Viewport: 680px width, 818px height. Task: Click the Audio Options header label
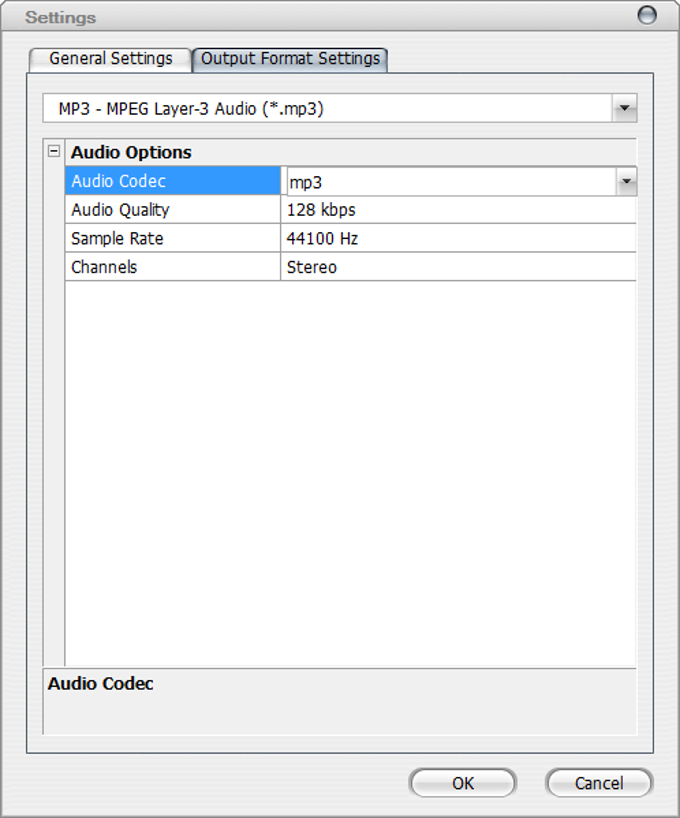[132, 152]
